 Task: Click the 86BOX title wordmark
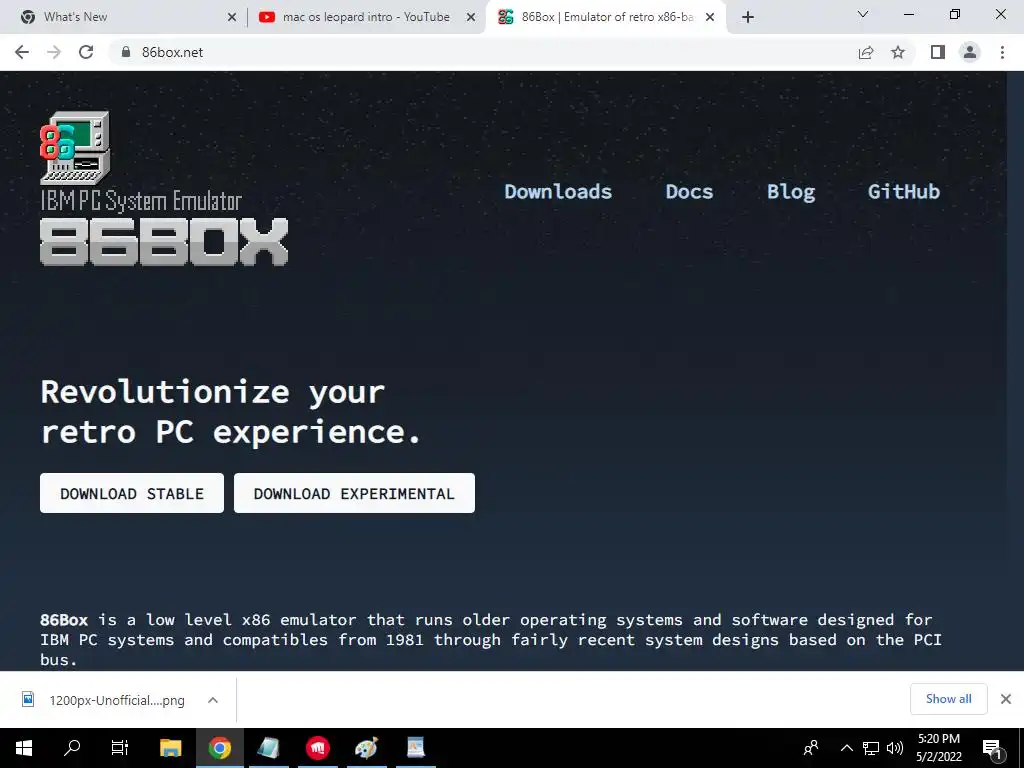point(164,242)
